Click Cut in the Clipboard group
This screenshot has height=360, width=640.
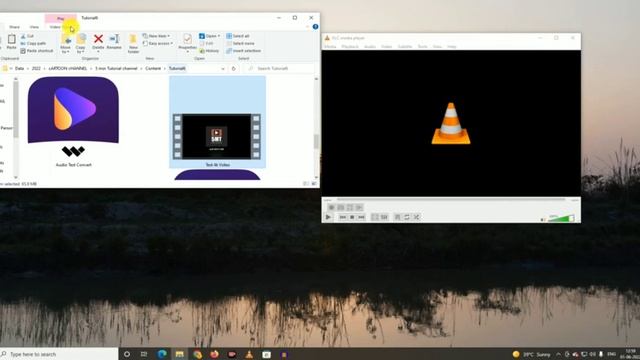27,36
